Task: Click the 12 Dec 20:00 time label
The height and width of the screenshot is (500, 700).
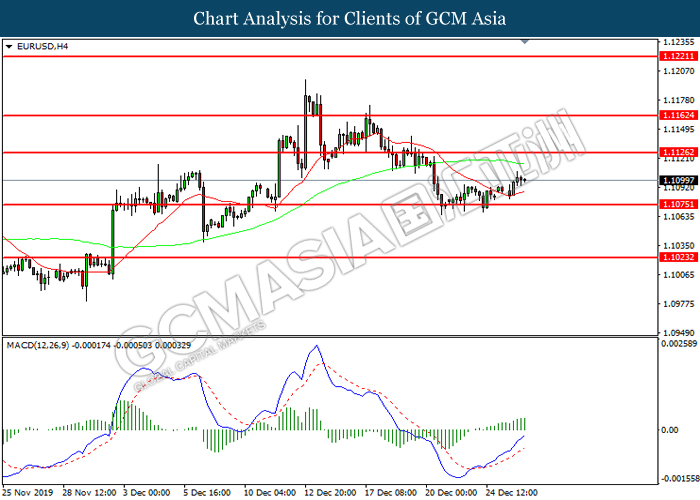Action: click(330, 493)
